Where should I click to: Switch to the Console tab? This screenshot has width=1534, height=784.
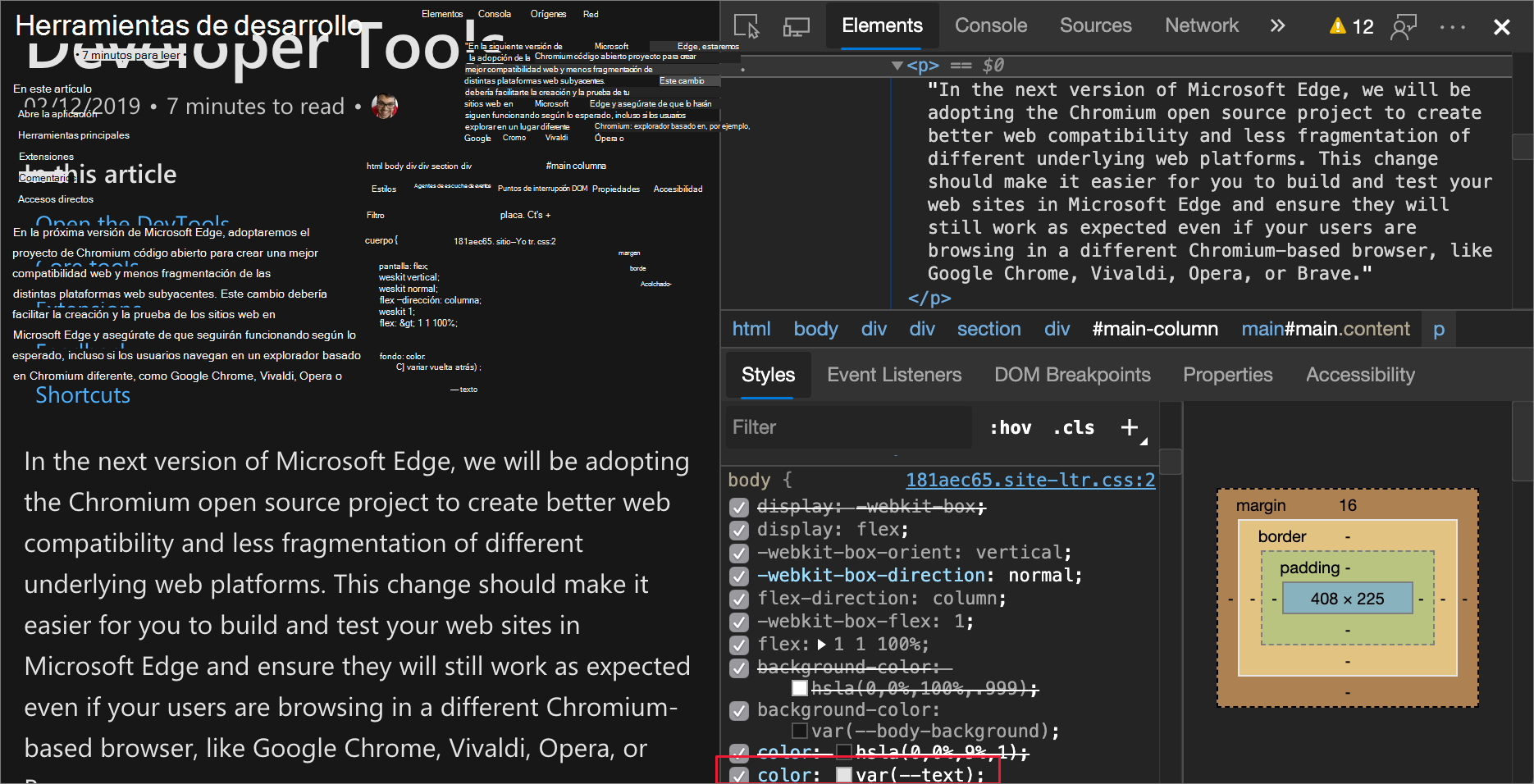[x=990, y=25]
